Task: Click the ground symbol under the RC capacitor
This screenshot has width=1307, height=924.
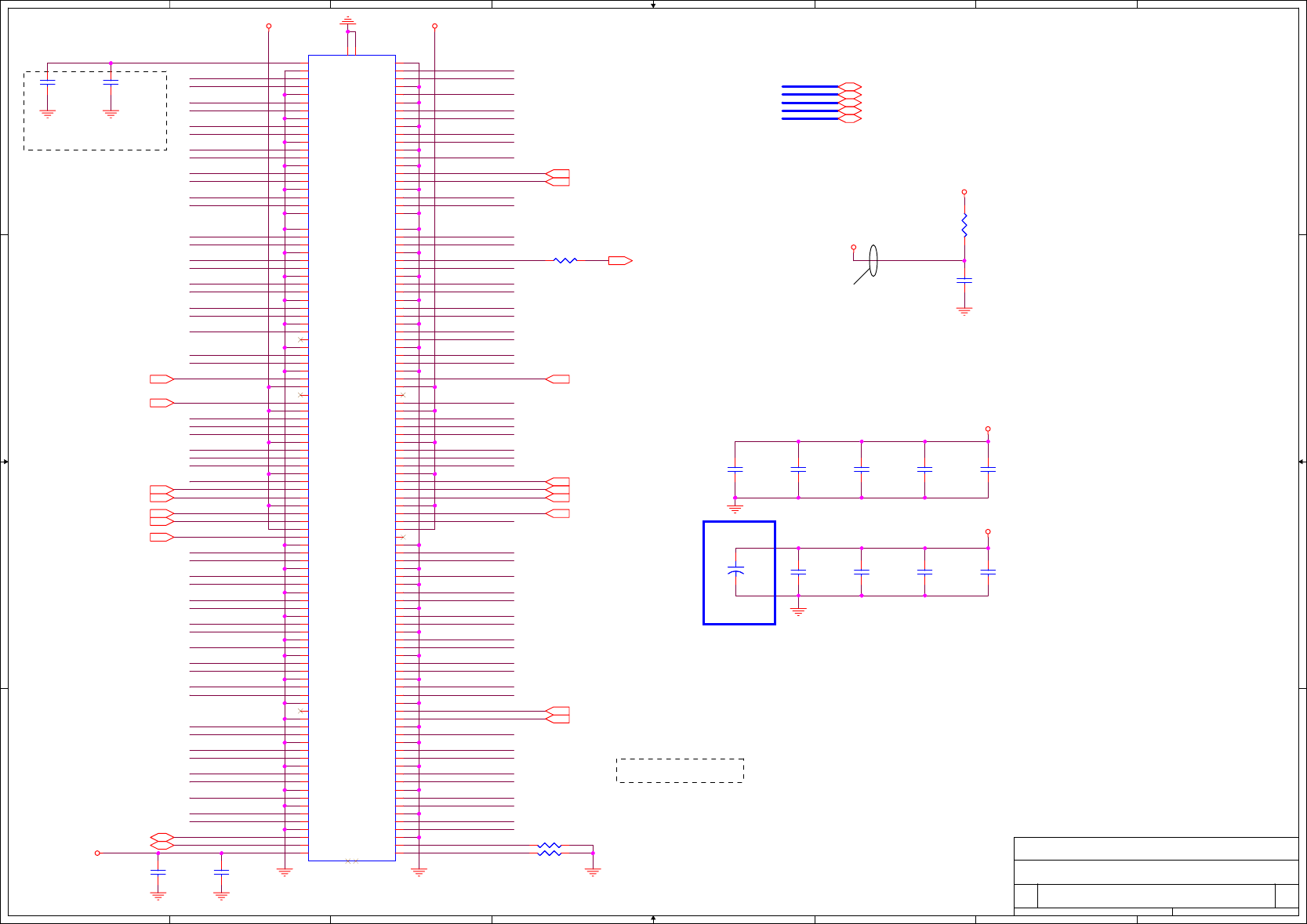Action: [964, 310]
